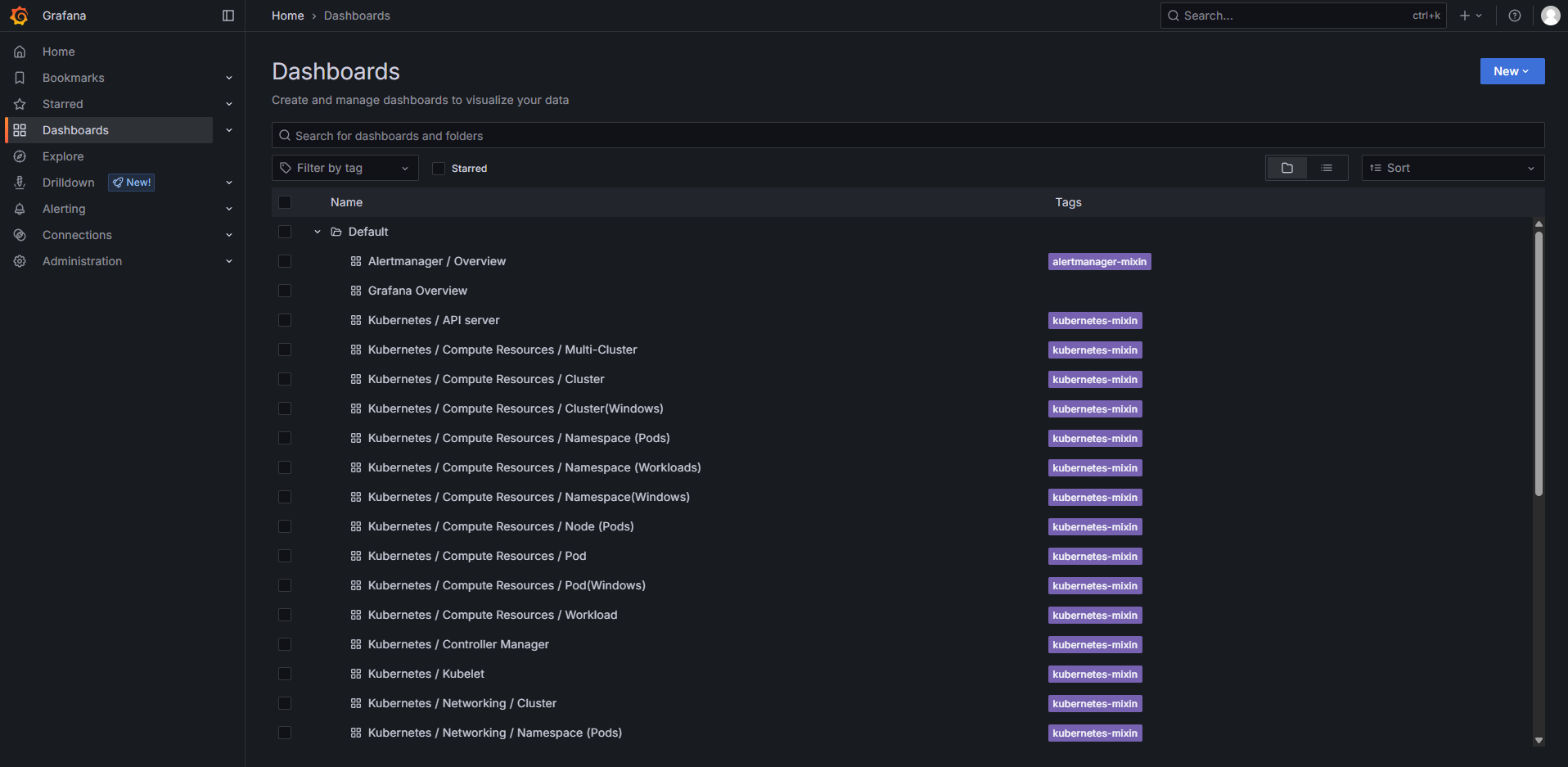Focus the Search for dashboards and folders field
The width and height of the screenshot is (1568, 767).
908,135
